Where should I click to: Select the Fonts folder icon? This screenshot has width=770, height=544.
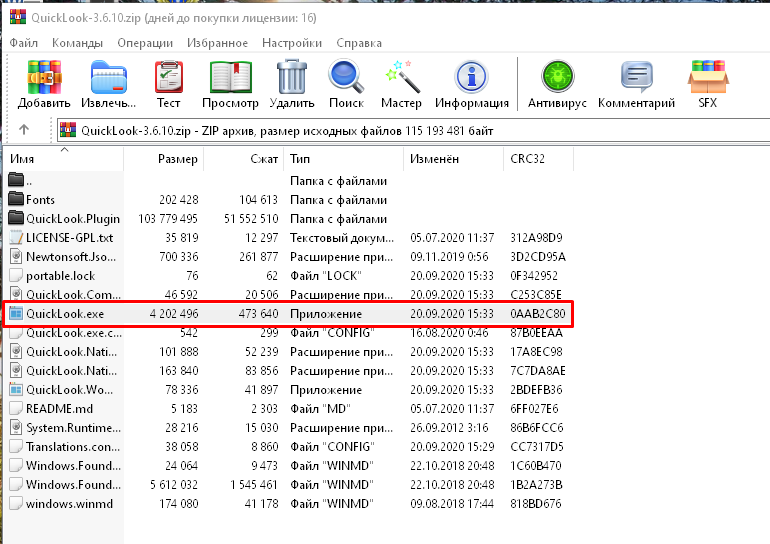click(x=16, y=199)
